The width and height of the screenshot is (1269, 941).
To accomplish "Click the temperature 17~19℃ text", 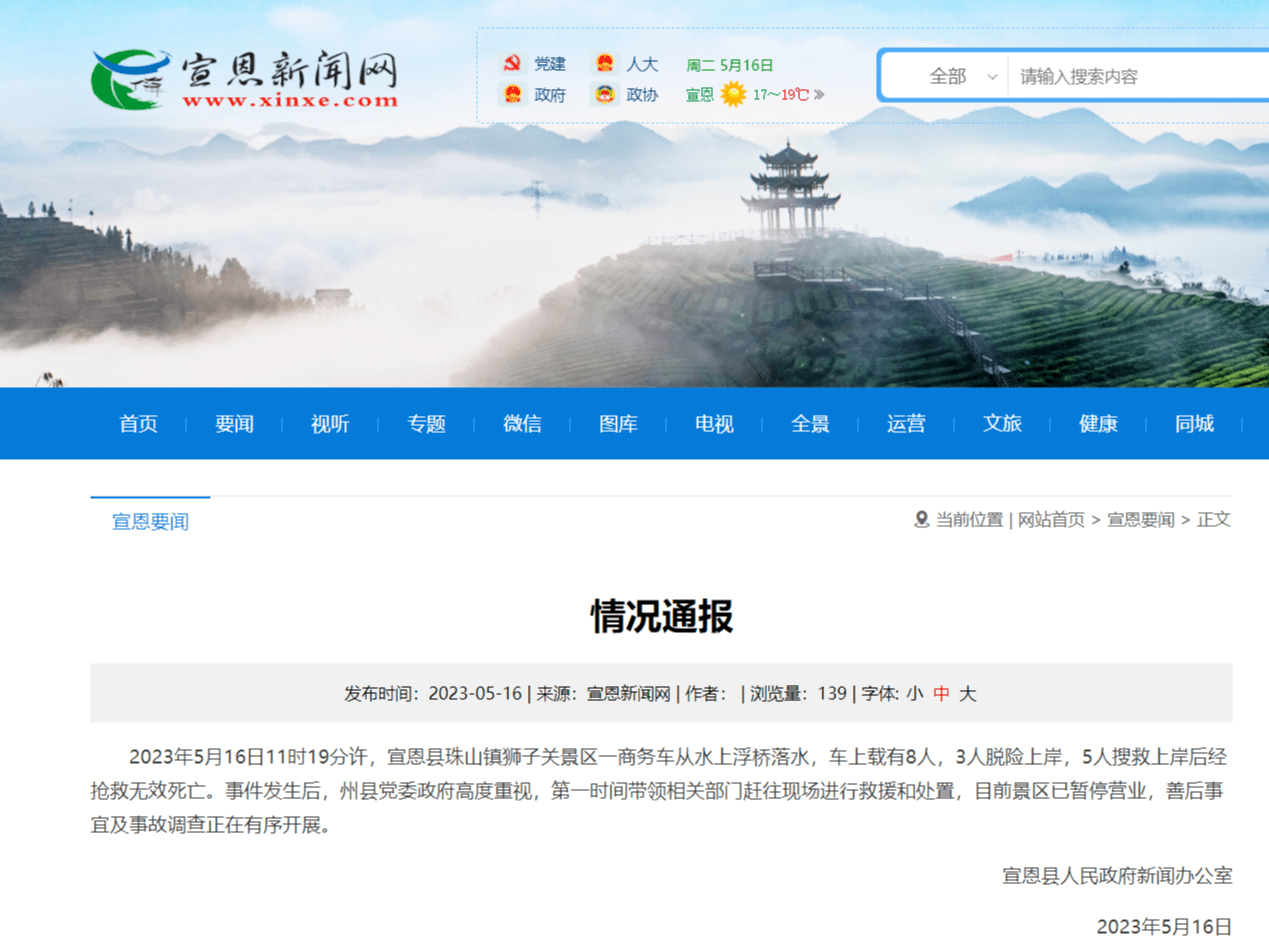I will point(782,95).
